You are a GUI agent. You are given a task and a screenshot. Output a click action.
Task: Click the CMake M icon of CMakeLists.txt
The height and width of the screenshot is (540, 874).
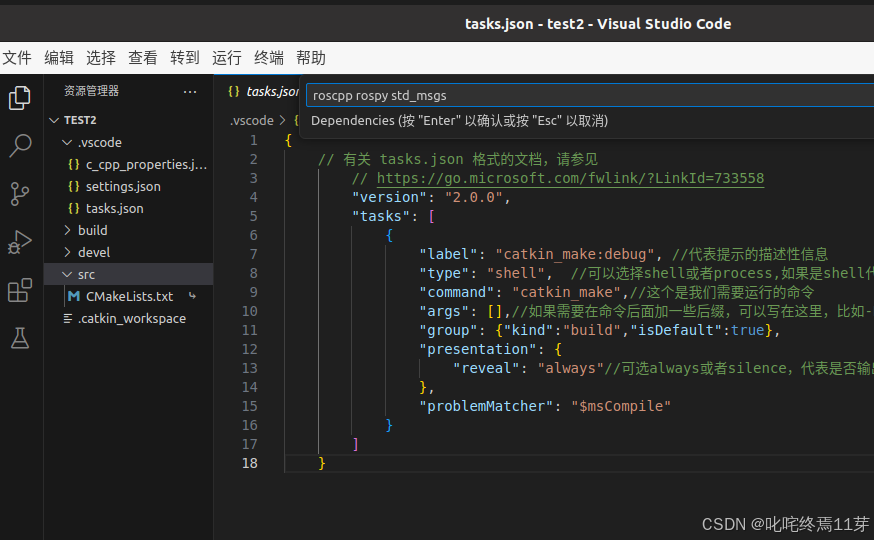74,296
